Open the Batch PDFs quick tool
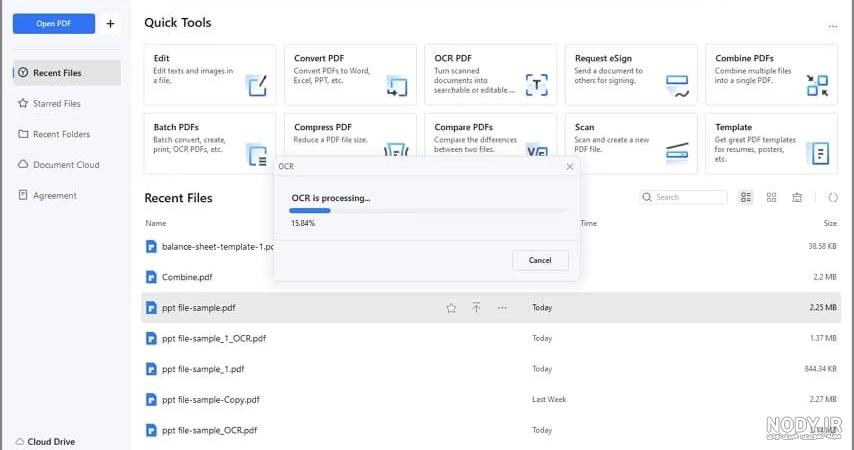 point(210,143)
